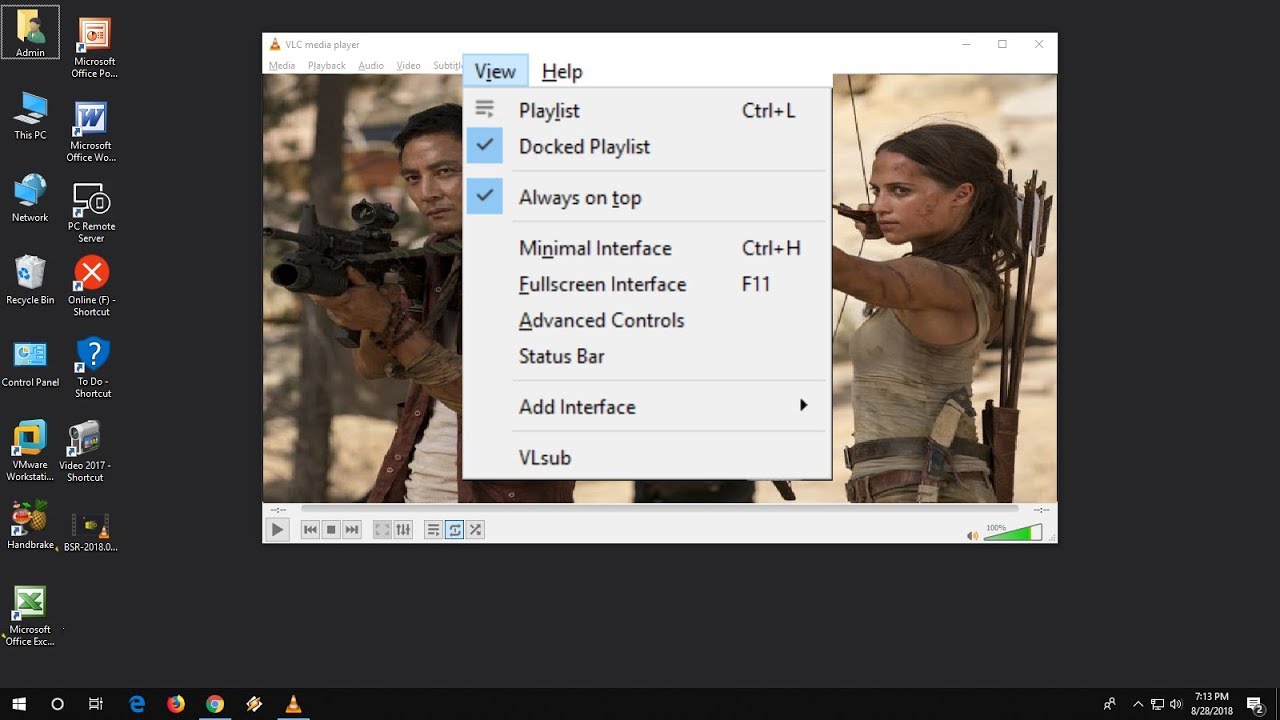The image size is (1280, 720).
Task: Select Microsoft Office PowerPoint desktop shortcut
Action: click(94, 48)
